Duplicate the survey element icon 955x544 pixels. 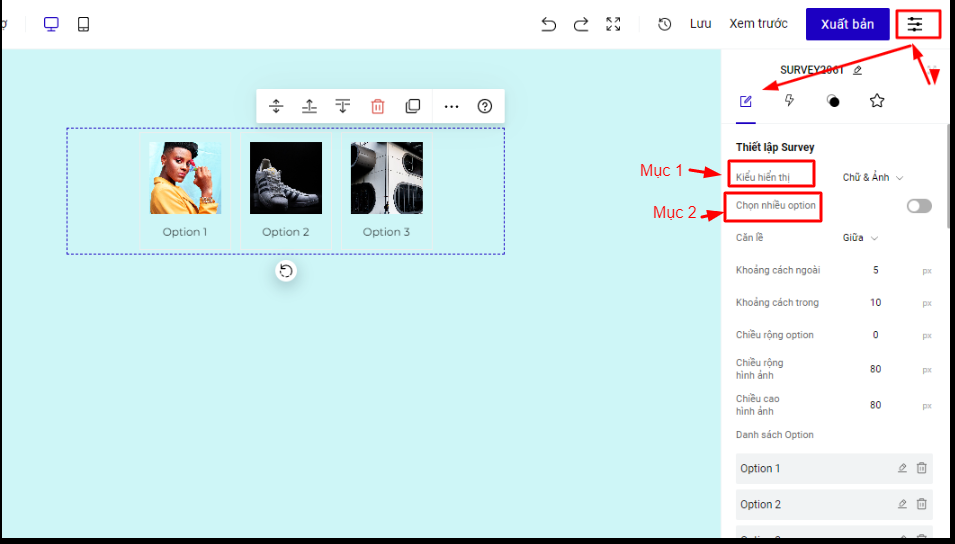pos(412,106)
